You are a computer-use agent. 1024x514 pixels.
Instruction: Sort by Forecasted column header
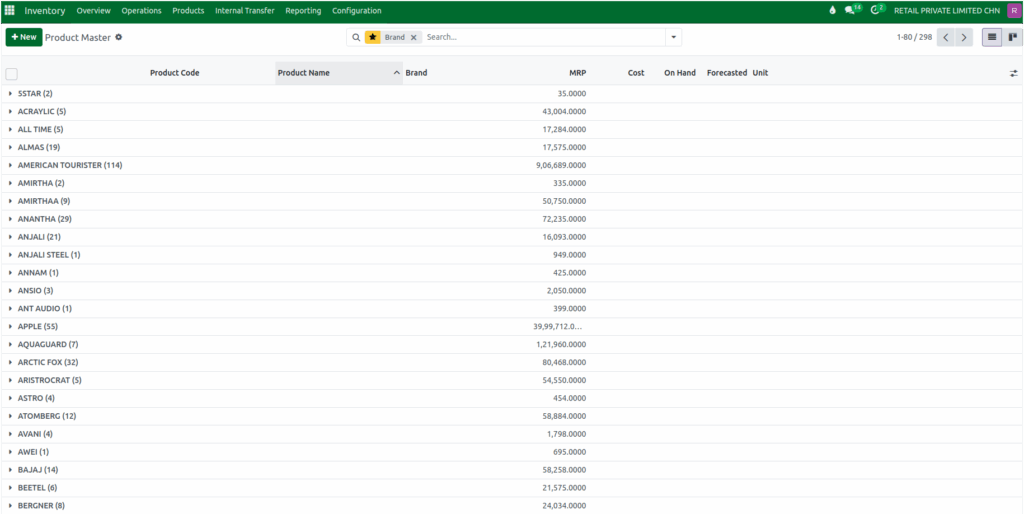(727, 73)
